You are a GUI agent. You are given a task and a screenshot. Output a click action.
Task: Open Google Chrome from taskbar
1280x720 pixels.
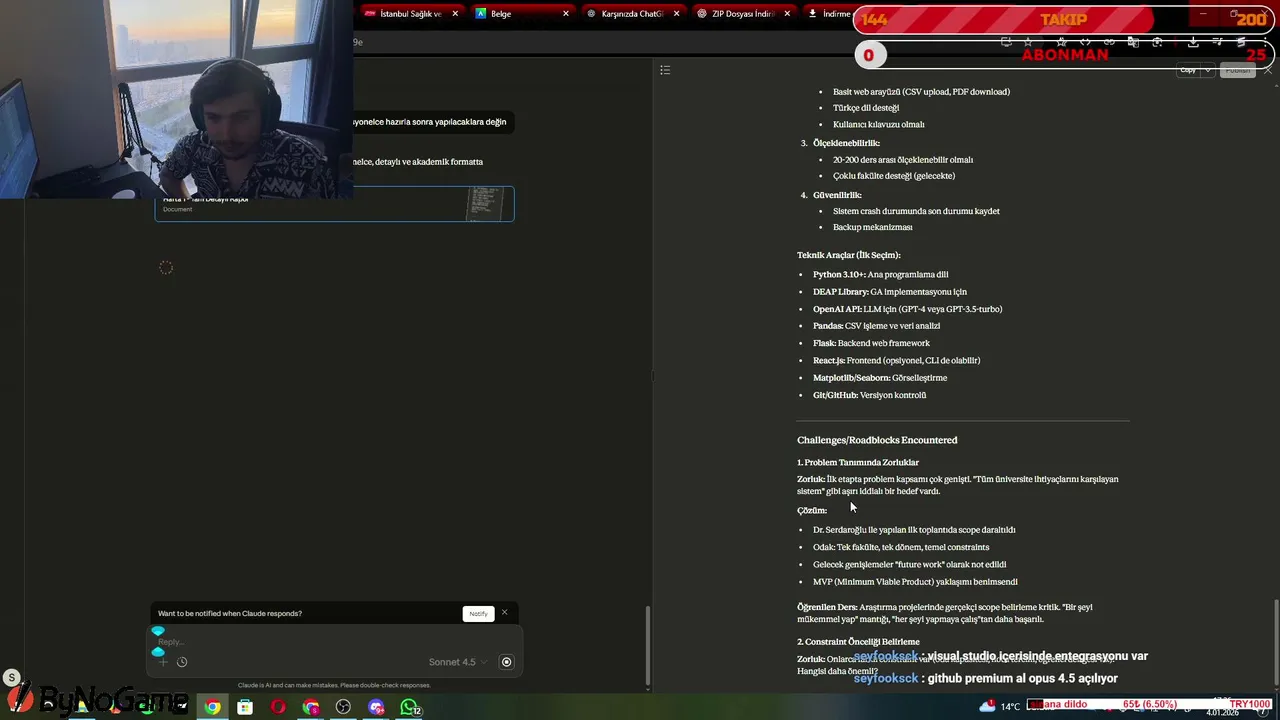tap(212, 707)
